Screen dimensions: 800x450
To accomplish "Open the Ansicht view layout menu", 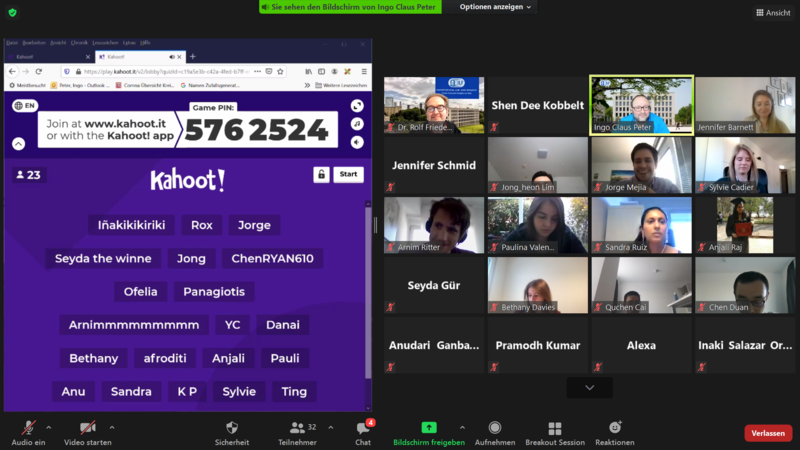I will 773,13.
